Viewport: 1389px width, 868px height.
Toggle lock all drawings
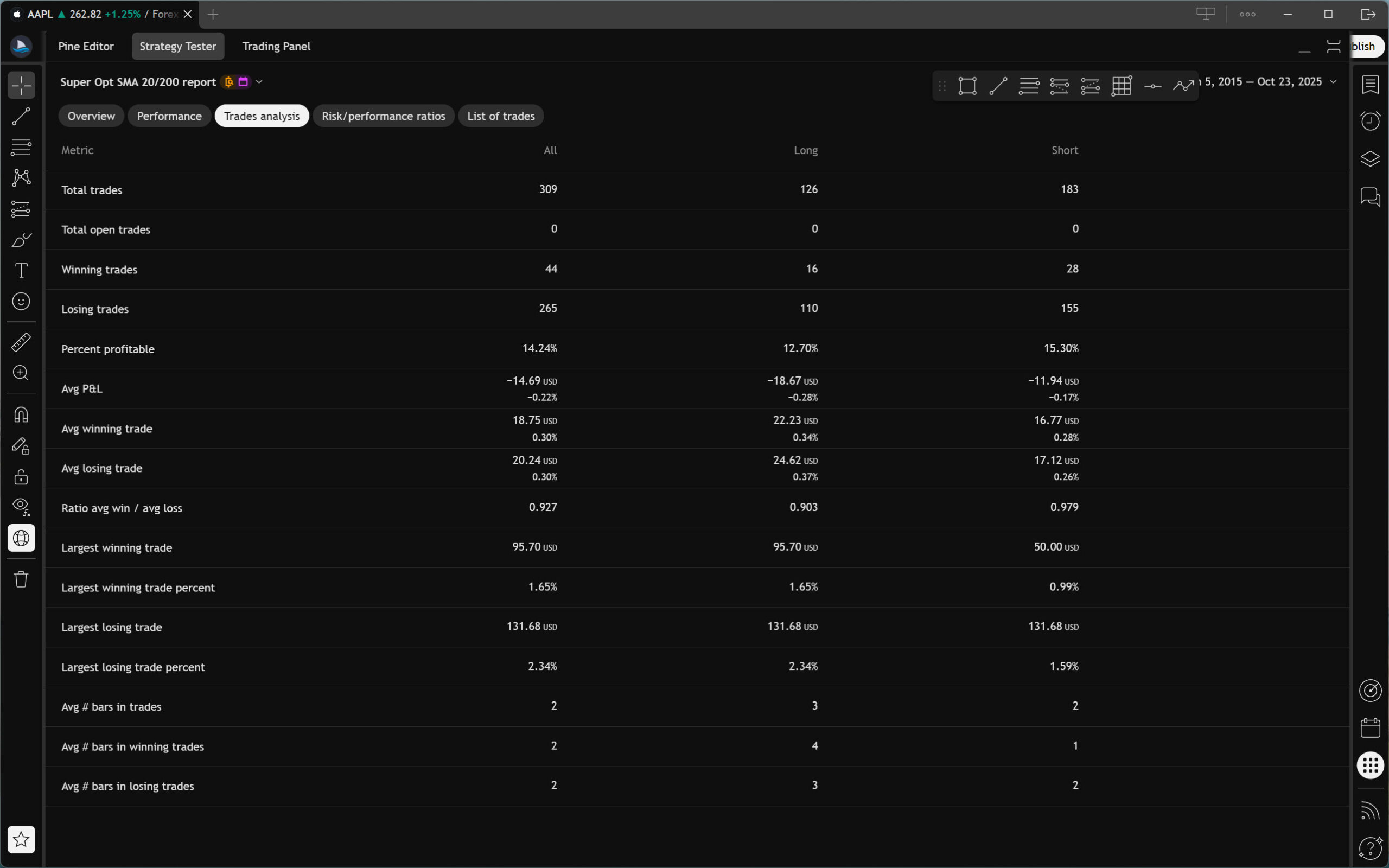tap(21, 477)
